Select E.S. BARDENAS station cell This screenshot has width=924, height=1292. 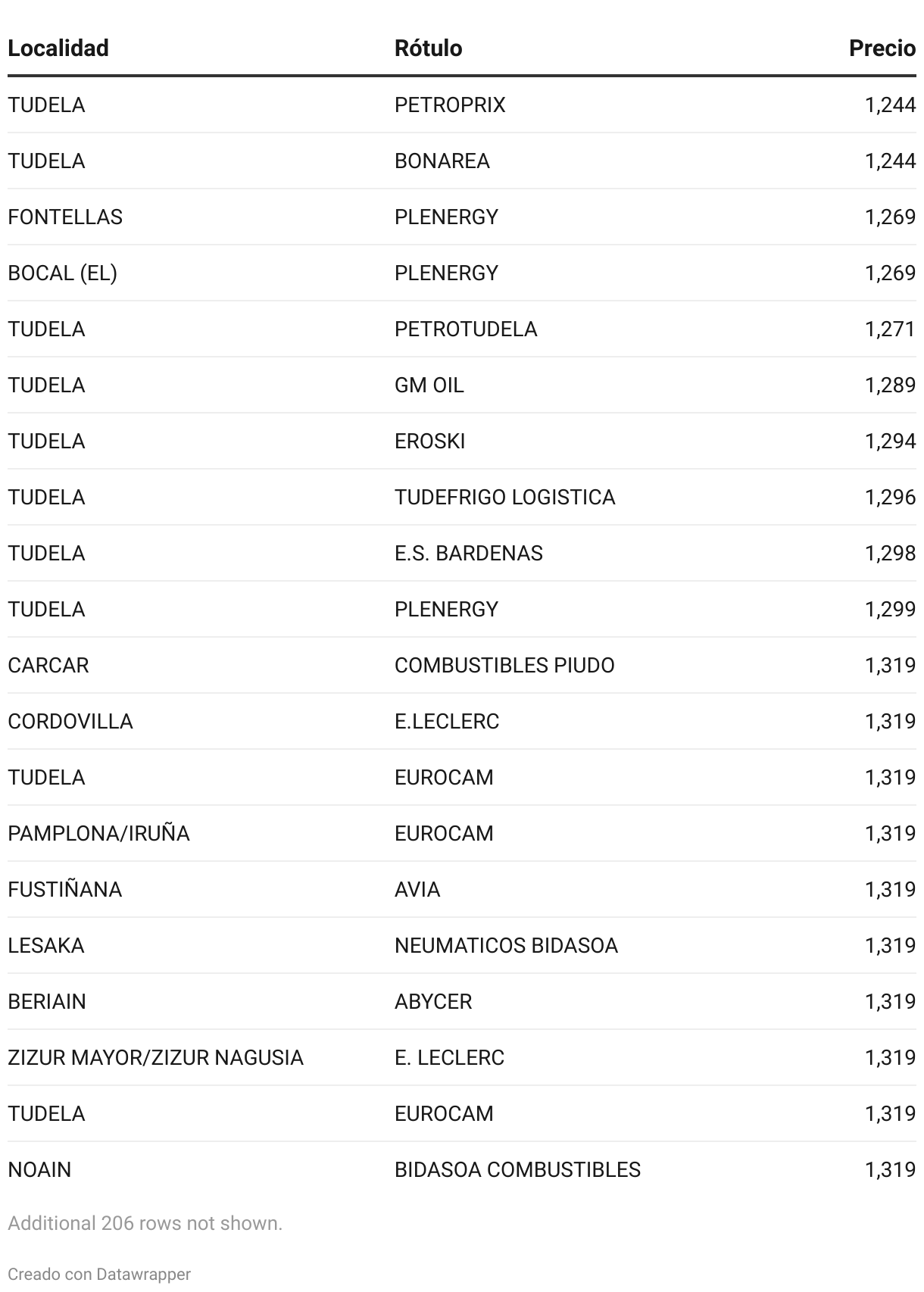469,553
